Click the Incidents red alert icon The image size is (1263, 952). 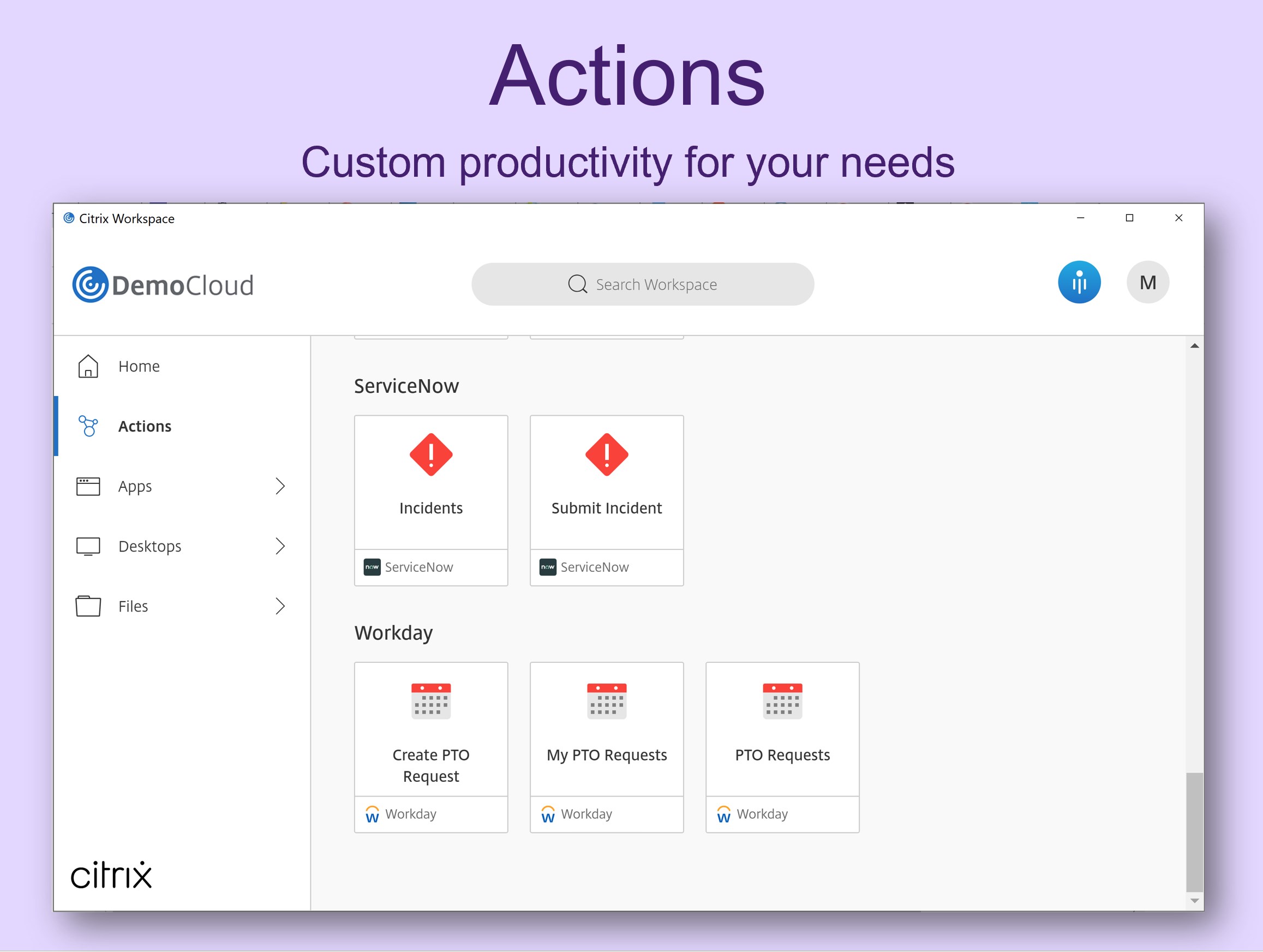pyautogui.click(x=430, y=454)
